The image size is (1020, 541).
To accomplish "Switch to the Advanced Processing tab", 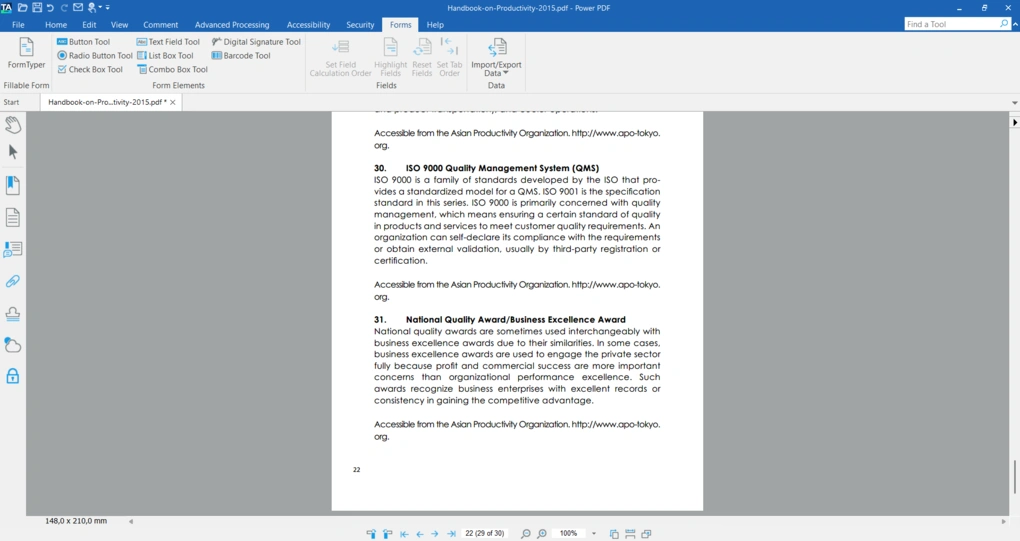I will 232,25.
